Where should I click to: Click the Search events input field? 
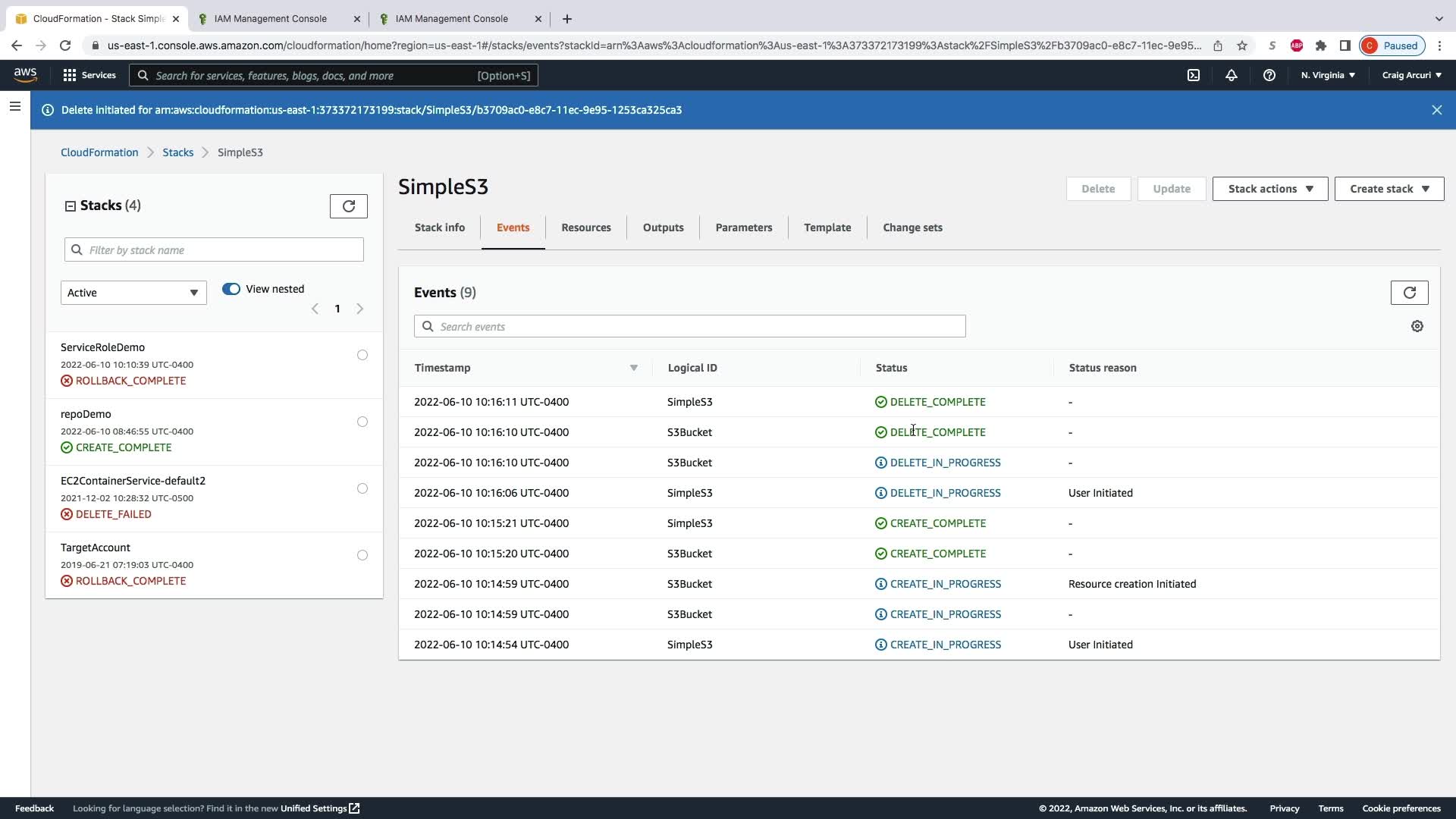[x=690, y=327]
